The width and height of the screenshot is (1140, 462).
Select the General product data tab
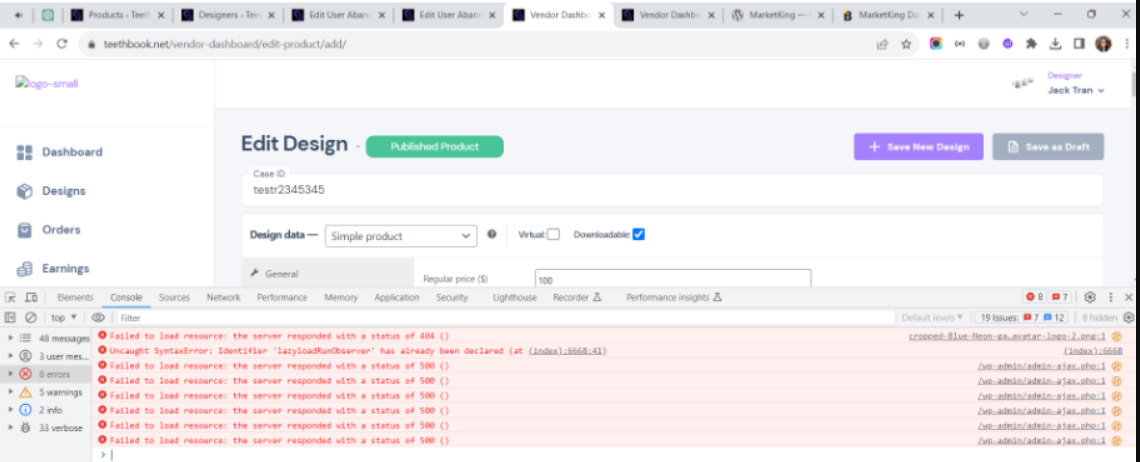click(327, 274)
